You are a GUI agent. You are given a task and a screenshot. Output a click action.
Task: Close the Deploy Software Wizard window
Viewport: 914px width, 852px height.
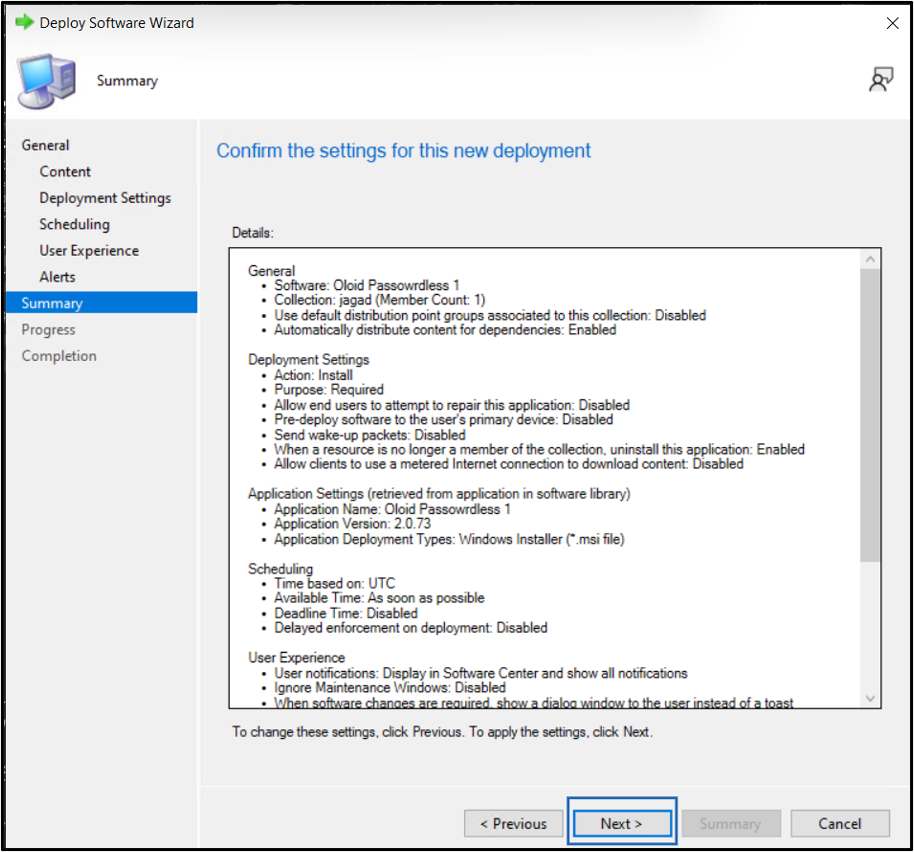tap(892, 23)
